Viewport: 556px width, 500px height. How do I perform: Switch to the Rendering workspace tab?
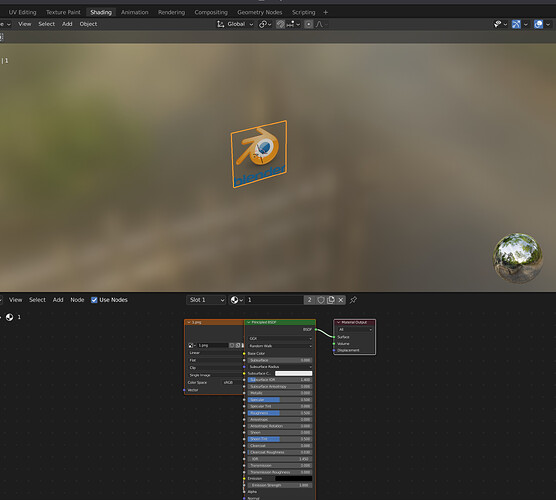tap(171, 12)
